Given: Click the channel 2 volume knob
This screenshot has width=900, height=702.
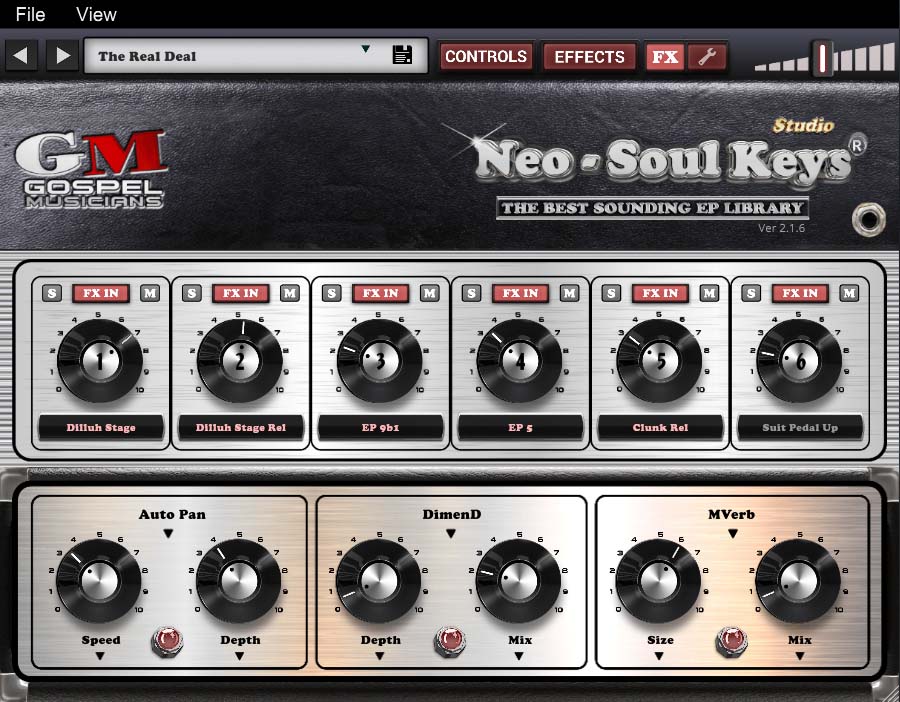Looking at the screenshot, I should (x=240, y=361).
